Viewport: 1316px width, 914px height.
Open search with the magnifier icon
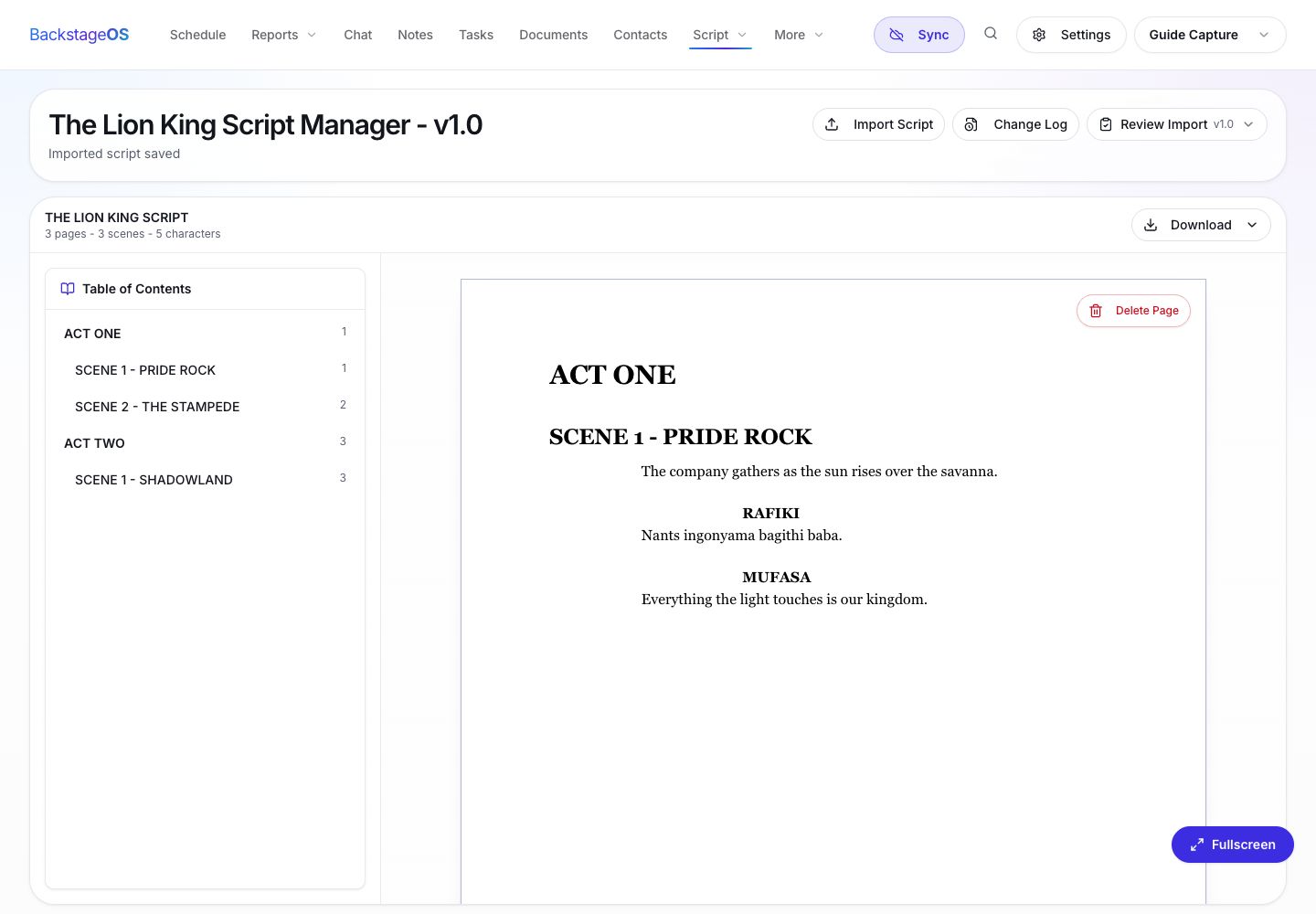pyautogui.click(x=991, y=34)
